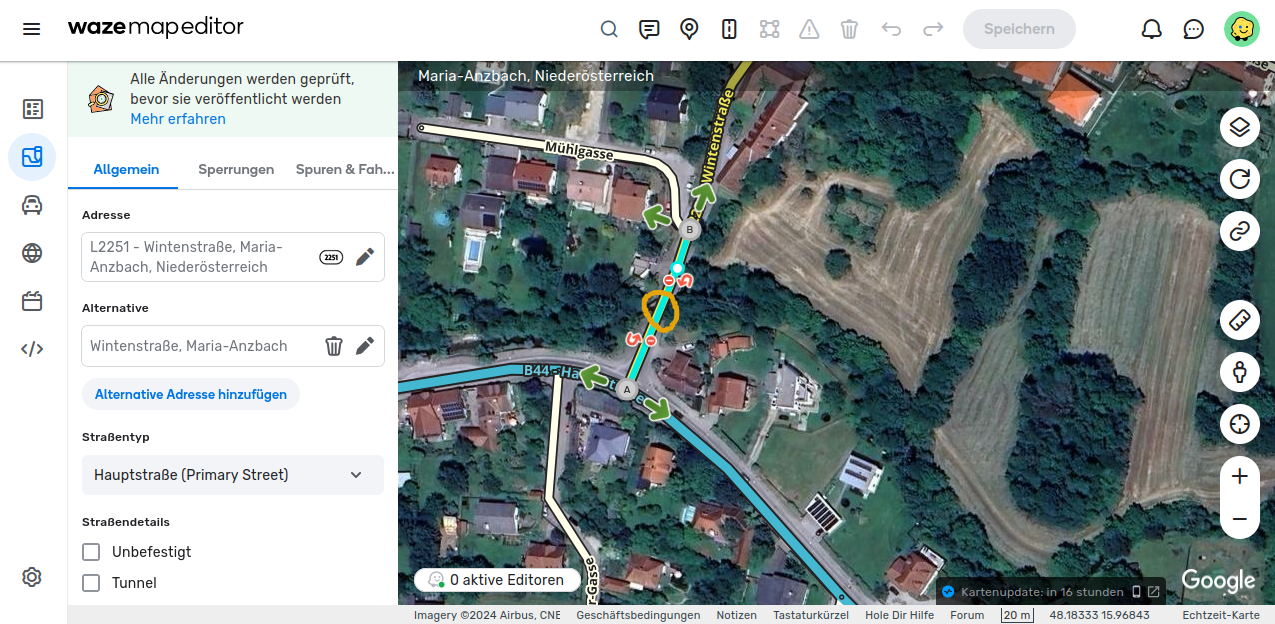Image resolution: width=1275 pixels, height=624 pixels.
Task: Follow the Mehr erfahren link
Action: pyautogui.click(x=178, y=119)
